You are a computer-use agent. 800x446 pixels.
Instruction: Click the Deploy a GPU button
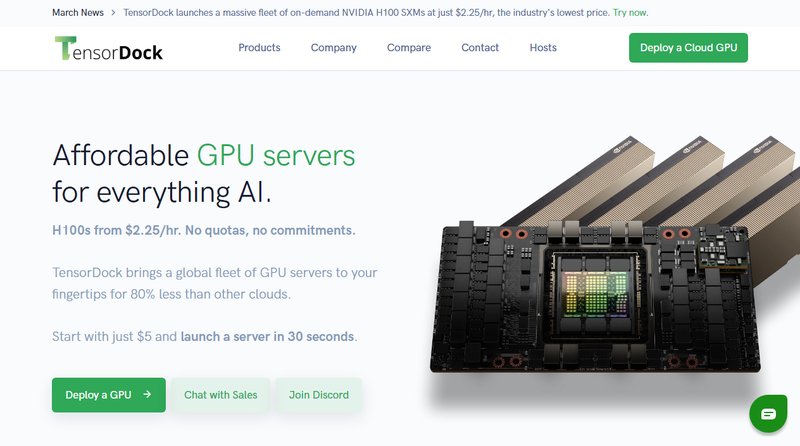[109, 395]
